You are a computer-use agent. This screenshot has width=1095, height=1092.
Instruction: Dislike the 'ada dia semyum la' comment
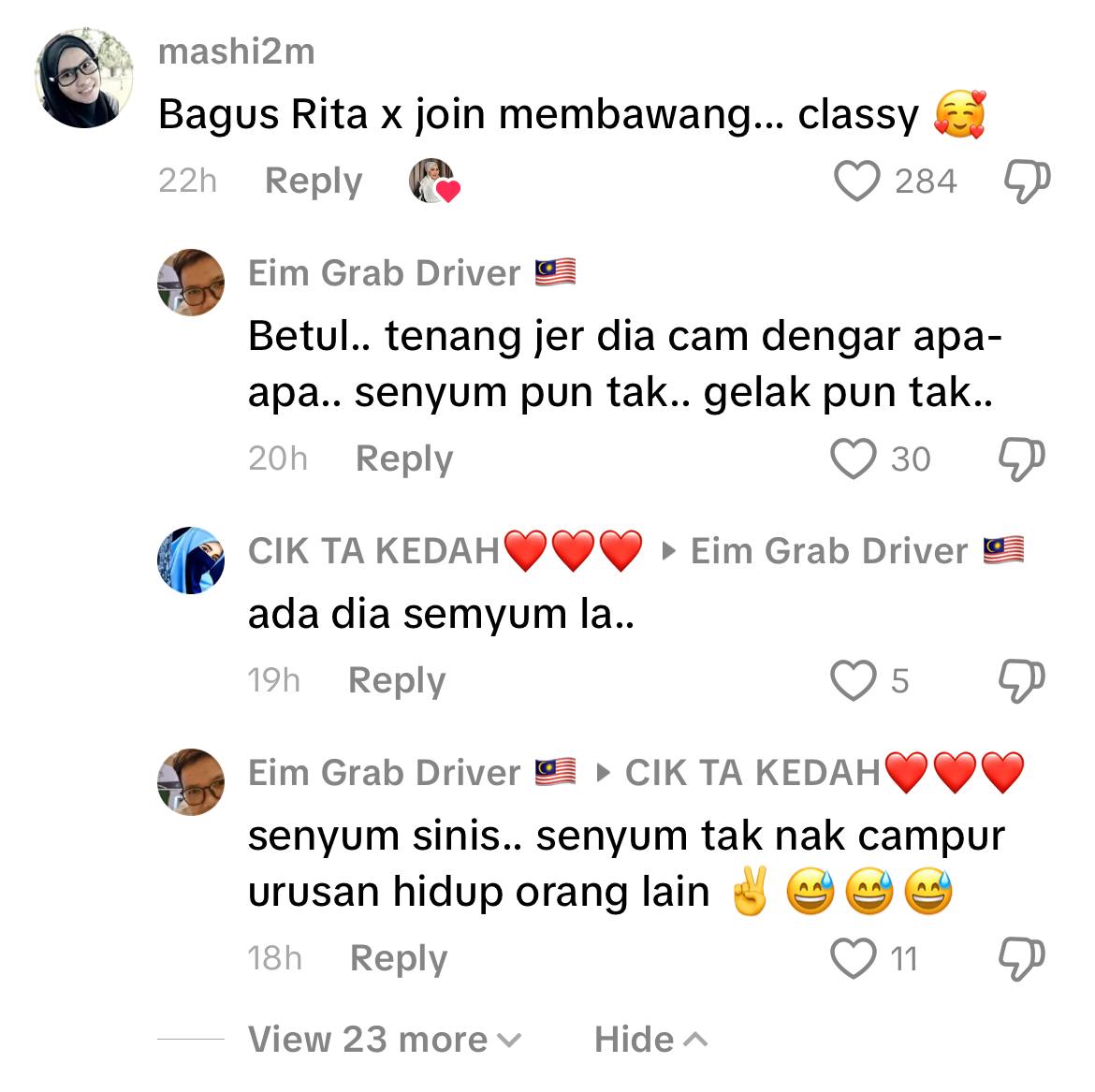[x=1022, y=681]
